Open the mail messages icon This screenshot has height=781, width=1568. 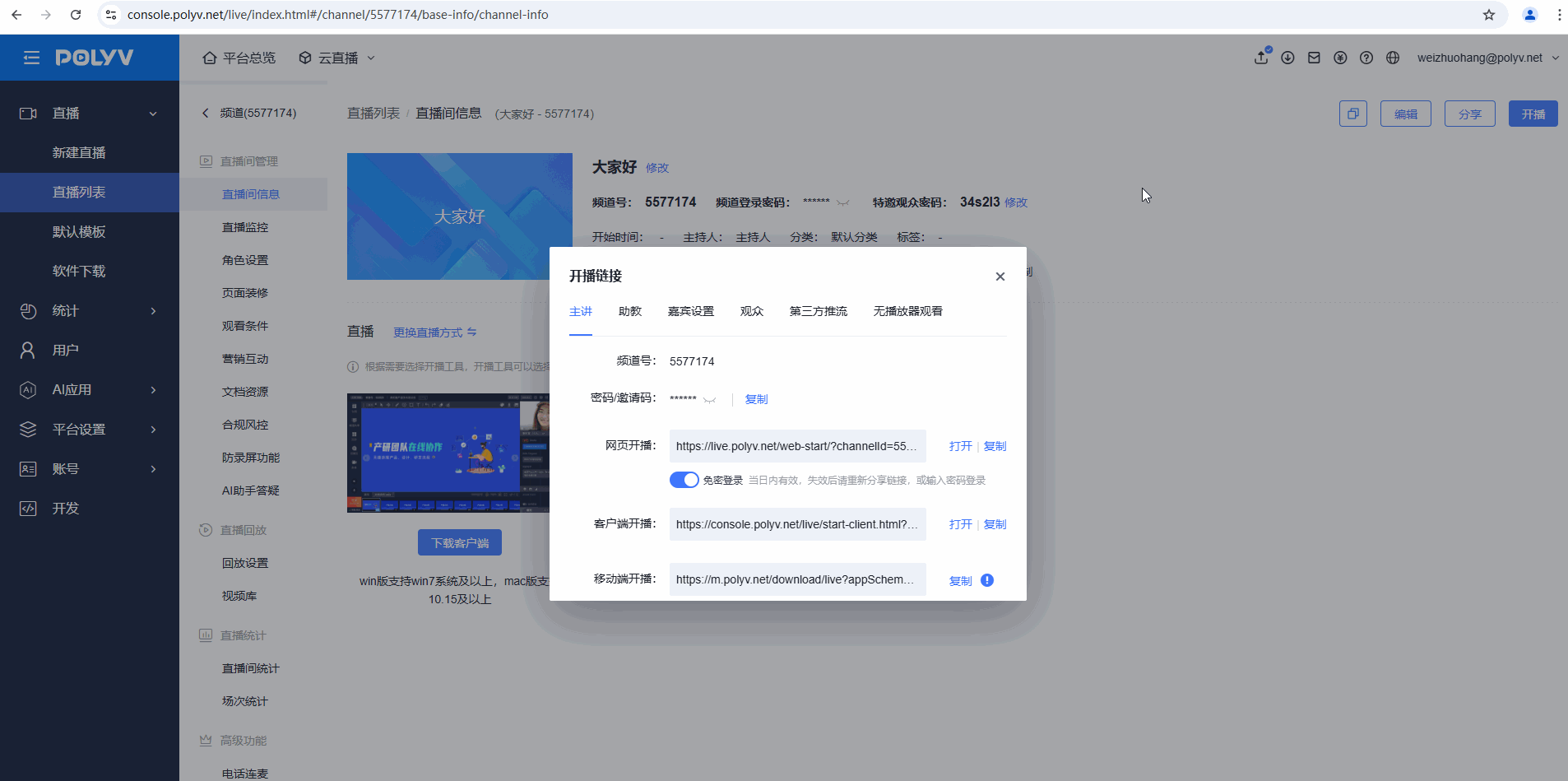tap(1314, 58)
